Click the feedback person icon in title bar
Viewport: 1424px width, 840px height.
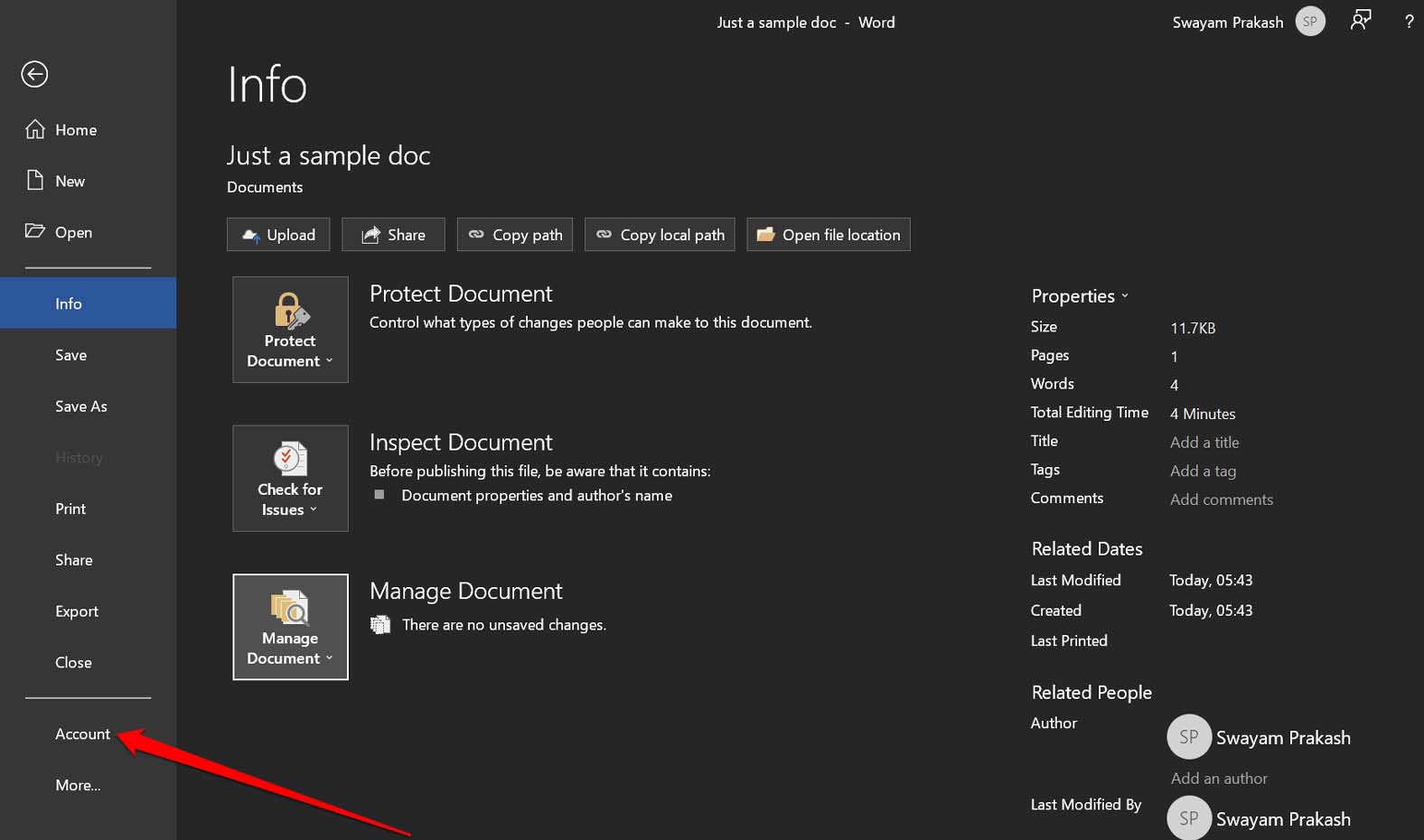(x=1360, y=21)
